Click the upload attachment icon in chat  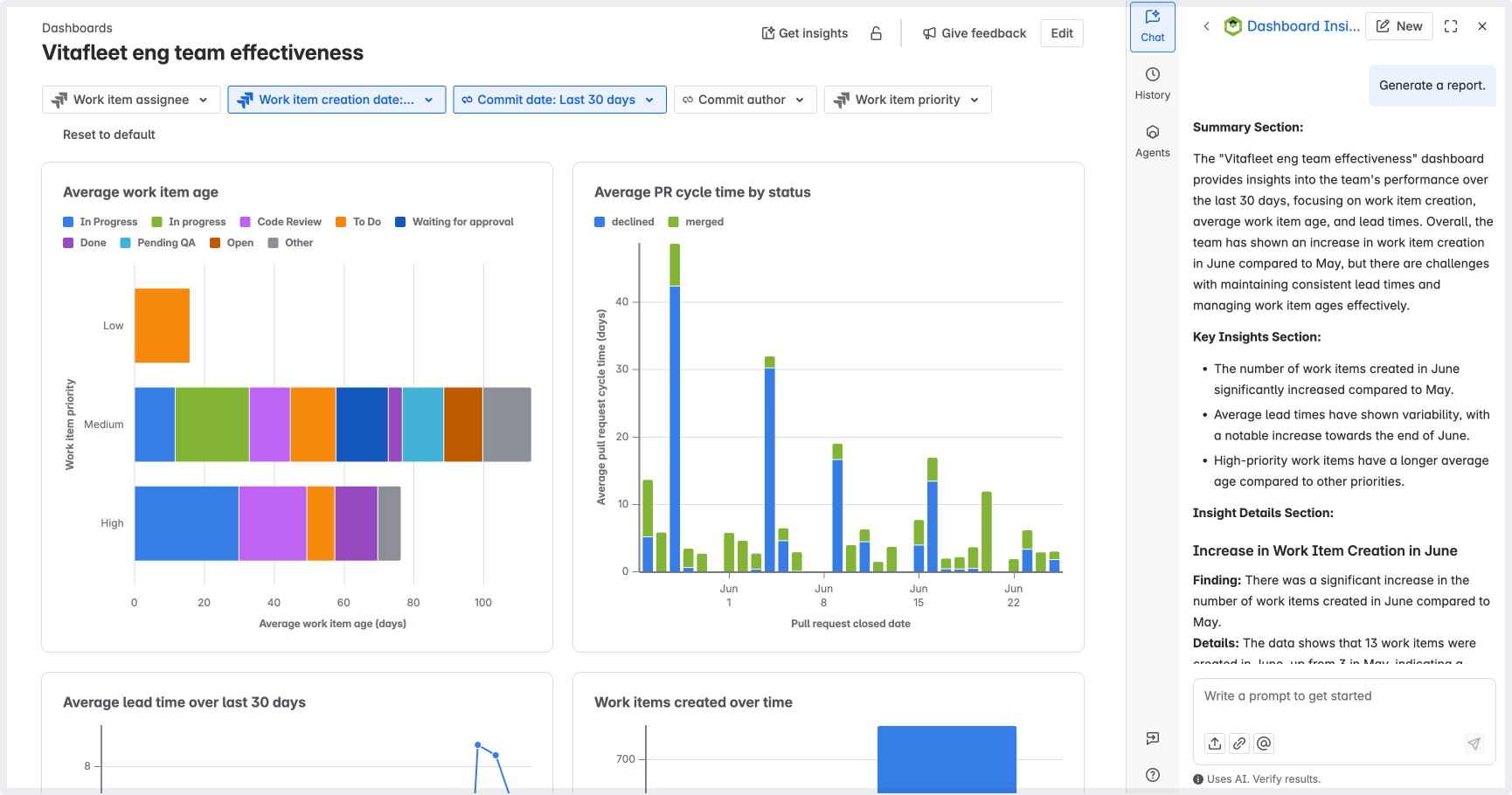tap(1215, 743)
